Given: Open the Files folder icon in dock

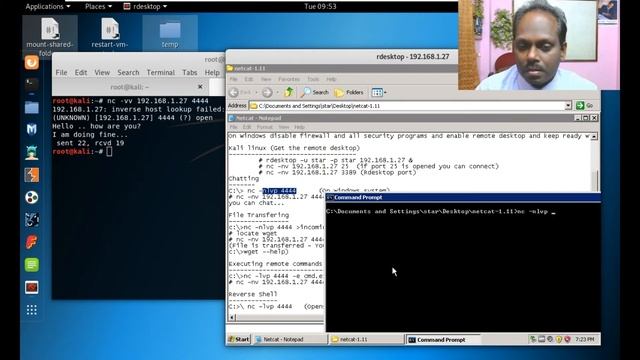Looking at the screenshot, I should (x=32, y=107).
